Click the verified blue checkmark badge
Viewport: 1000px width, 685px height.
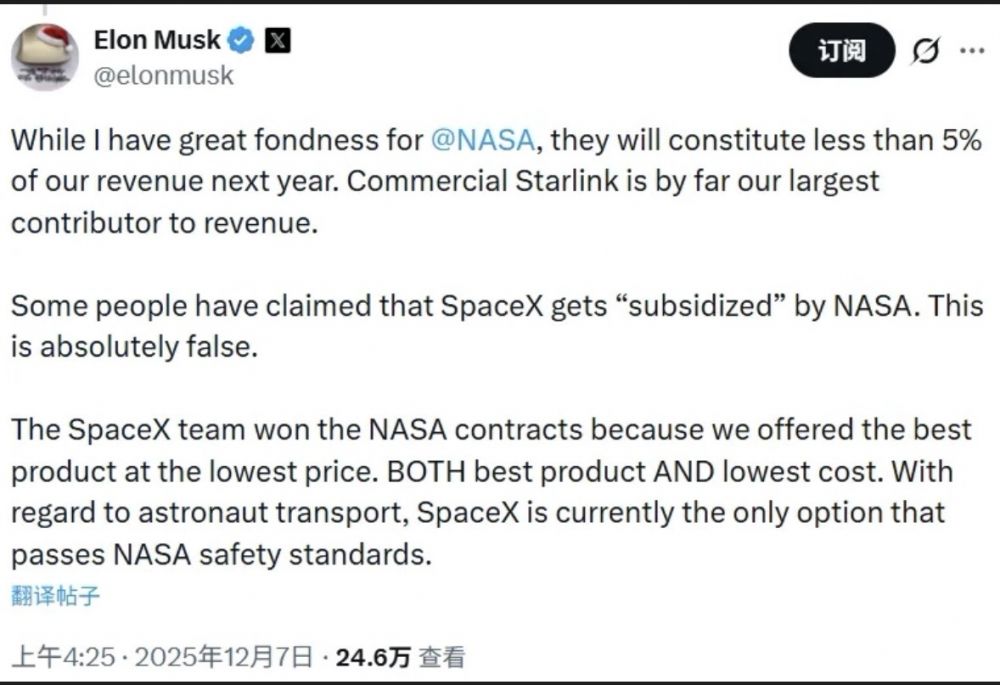(241, 41)
